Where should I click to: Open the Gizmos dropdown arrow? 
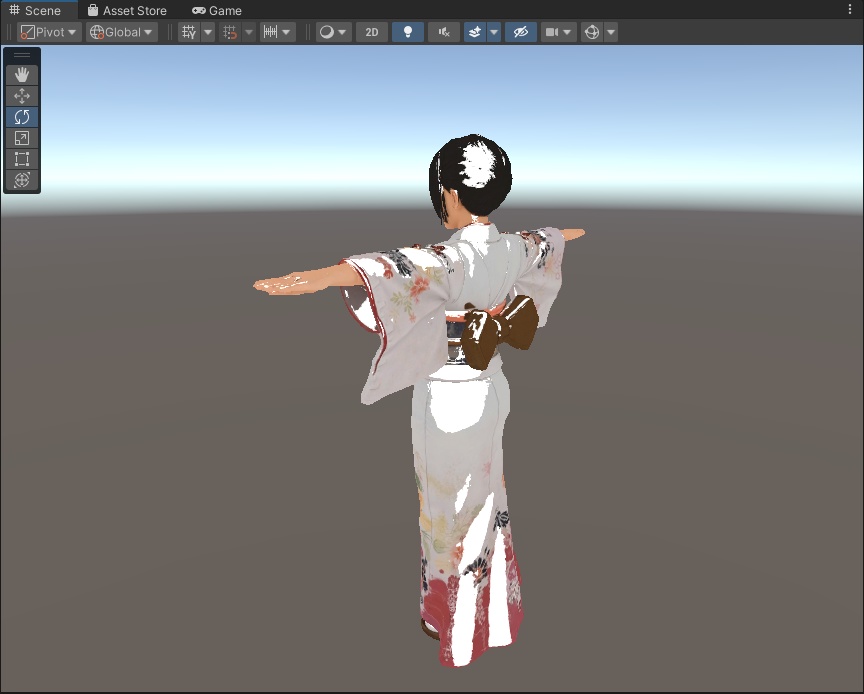click(x=610, y=31)
